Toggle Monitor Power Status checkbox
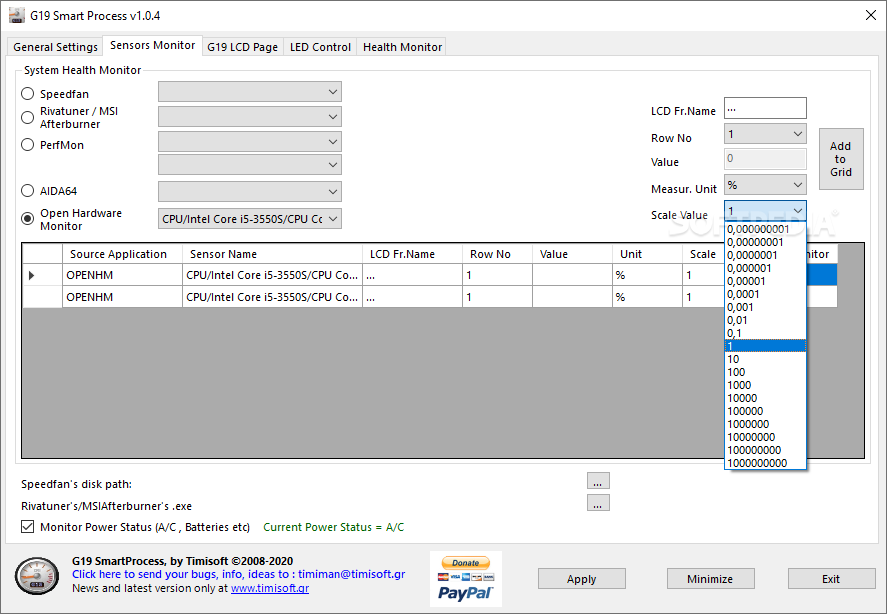 [x=27, y=527]
